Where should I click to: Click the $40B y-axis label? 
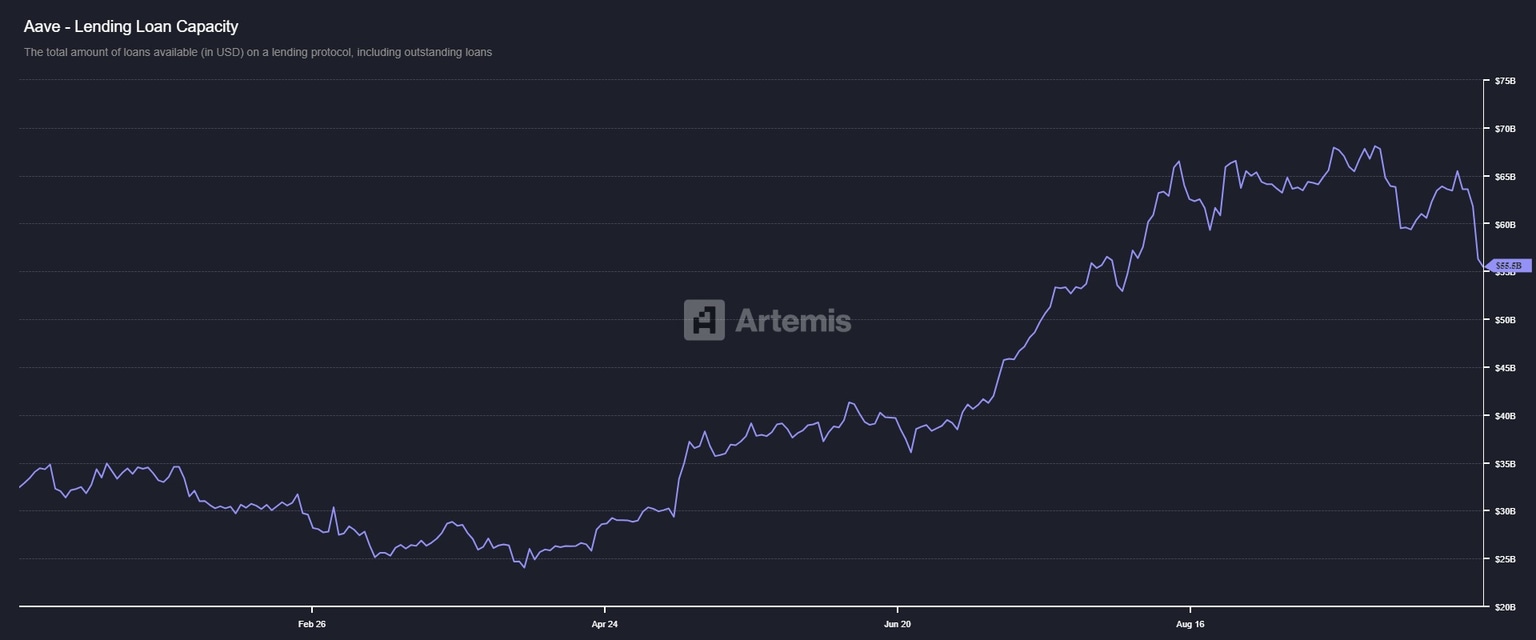point(1505,416)
